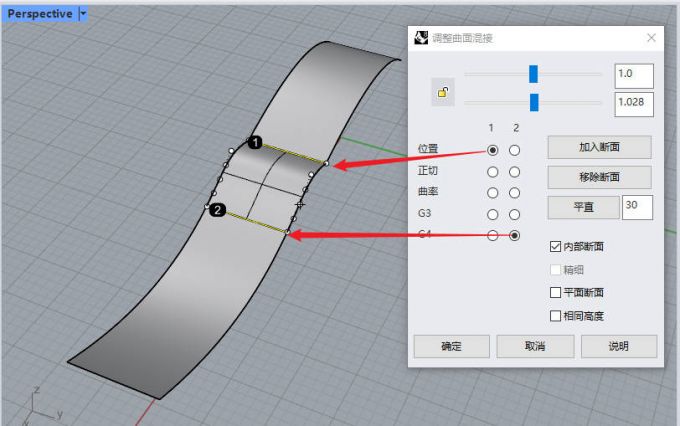
Task: Click the 1.028 value input field
Action: [x=634, y=105]
